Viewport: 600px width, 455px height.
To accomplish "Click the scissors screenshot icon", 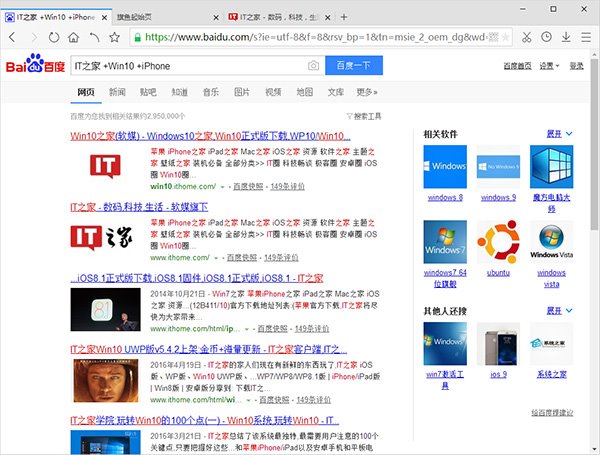I will 526,36.
